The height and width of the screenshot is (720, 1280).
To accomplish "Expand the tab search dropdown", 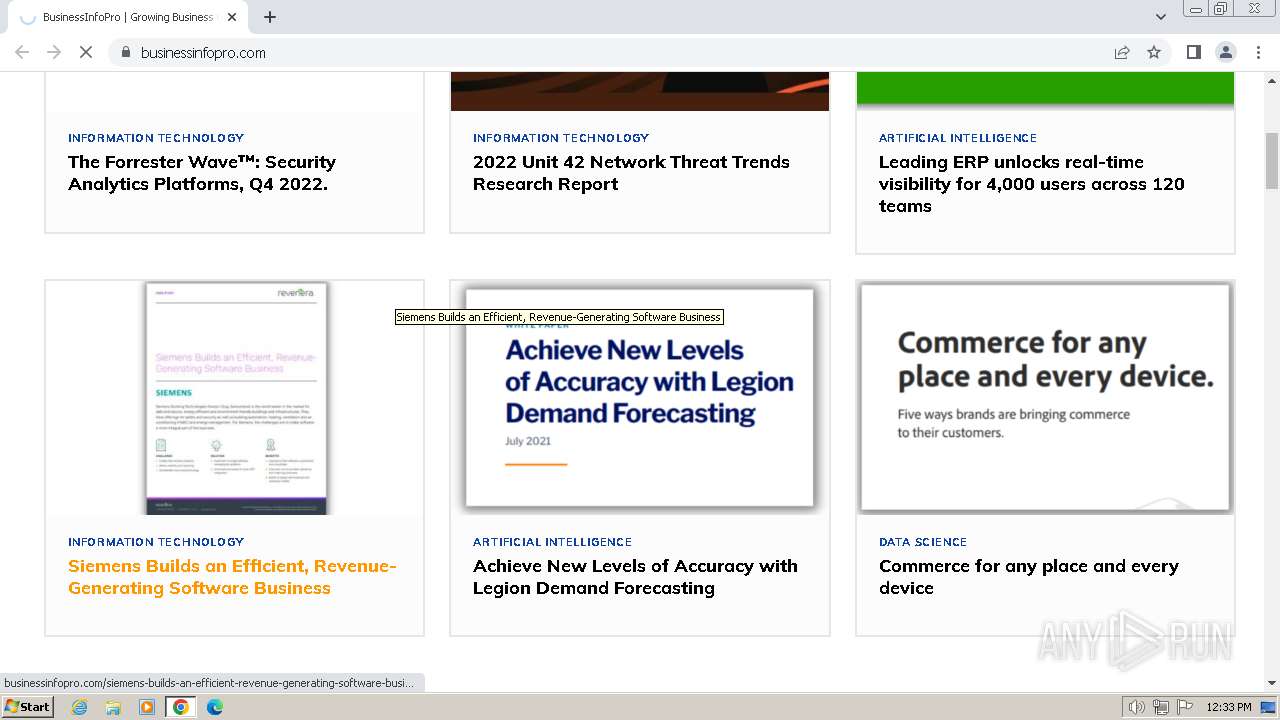I will click(1160, 17).
